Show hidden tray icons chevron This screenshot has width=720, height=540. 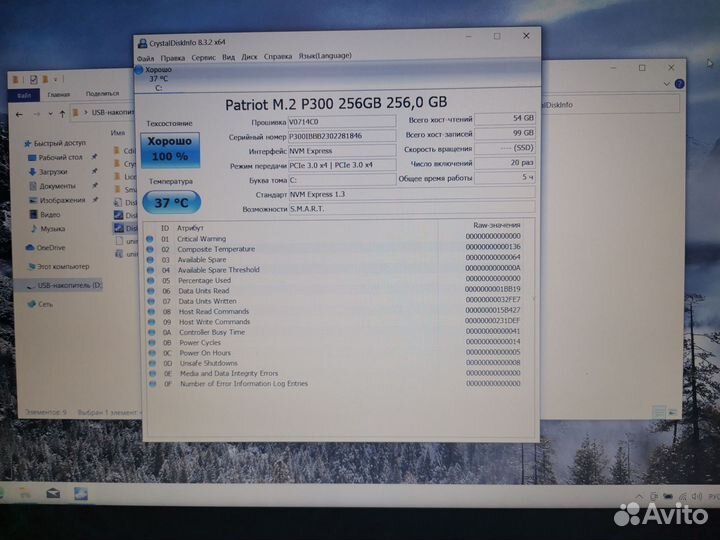click(x=639, y=496)
